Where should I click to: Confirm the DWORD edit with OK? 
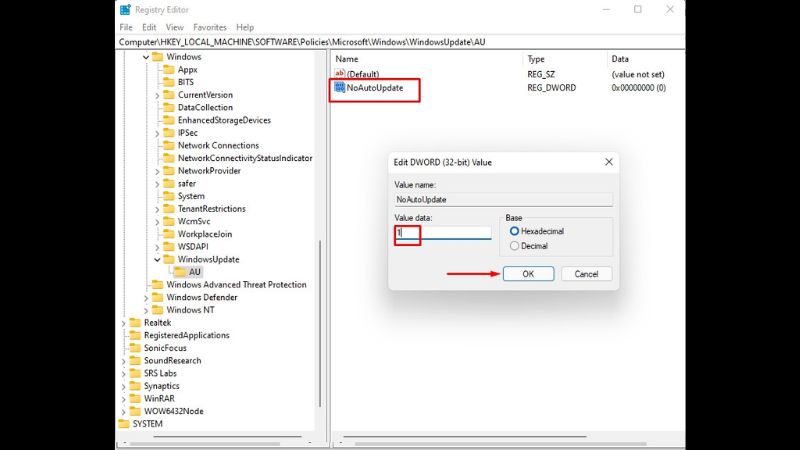(528, 274)
